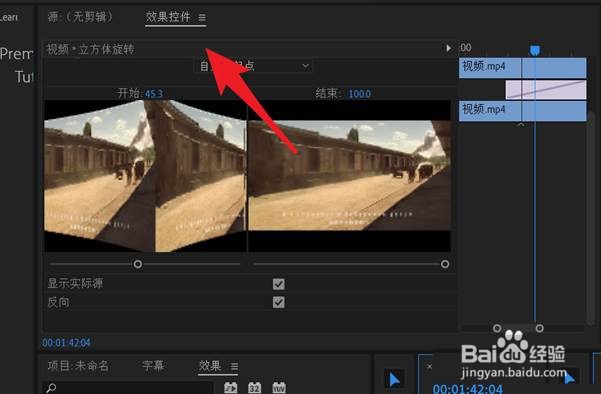Filter by 32-bit color effects icon
Screen dimensions: 601x394
(255, 388)
